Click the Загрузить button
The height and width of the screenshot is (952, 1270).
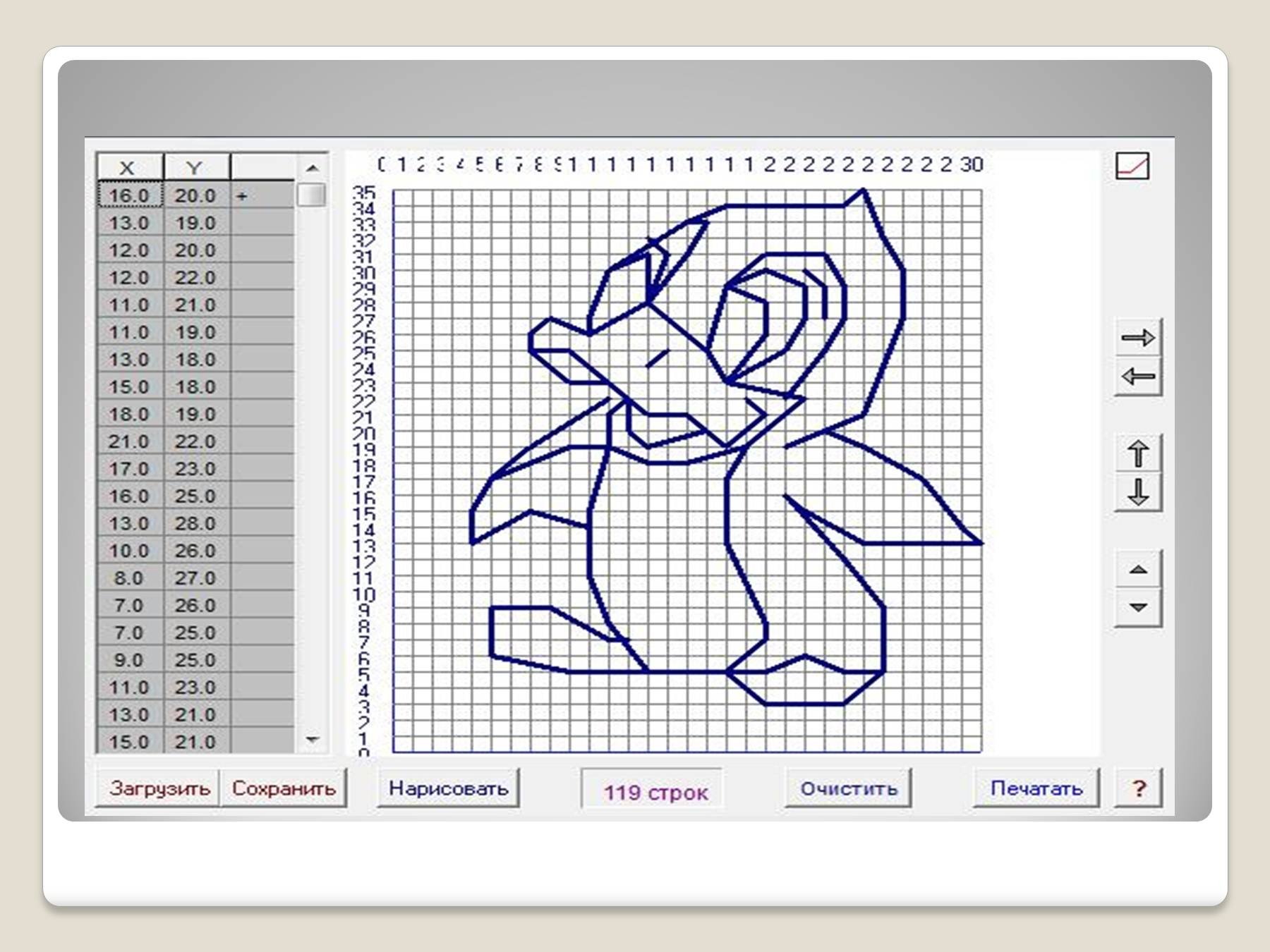click(x=159, y=788)
